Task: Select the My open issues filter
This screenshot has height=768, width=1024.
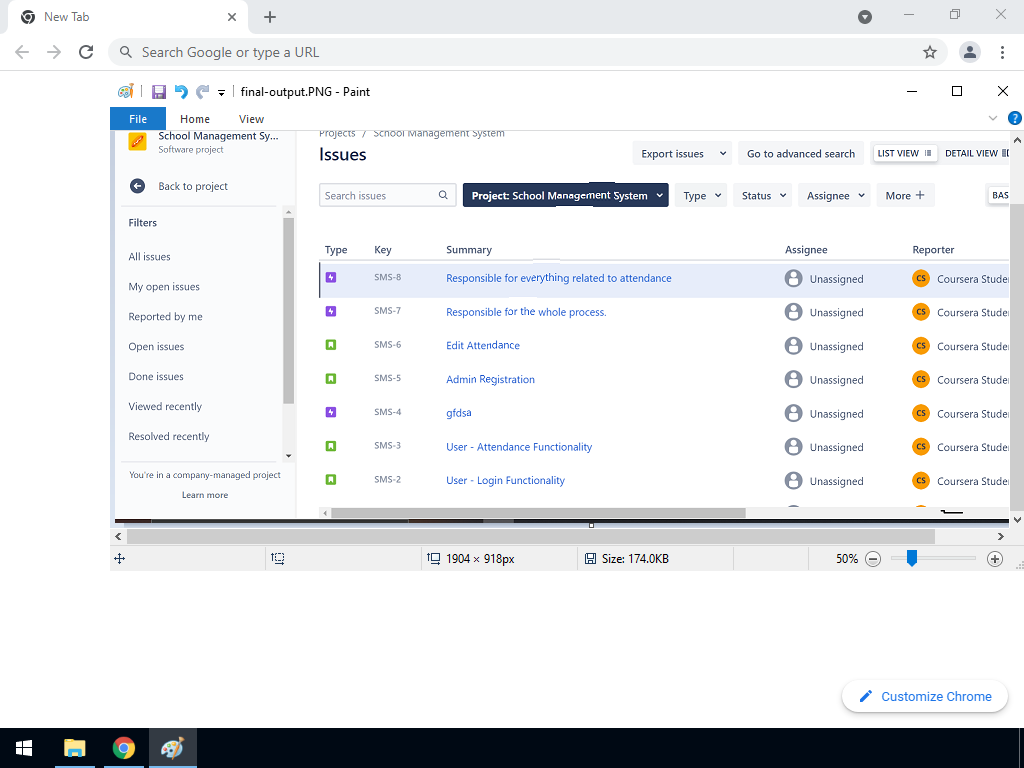Action: click(164, 287)
